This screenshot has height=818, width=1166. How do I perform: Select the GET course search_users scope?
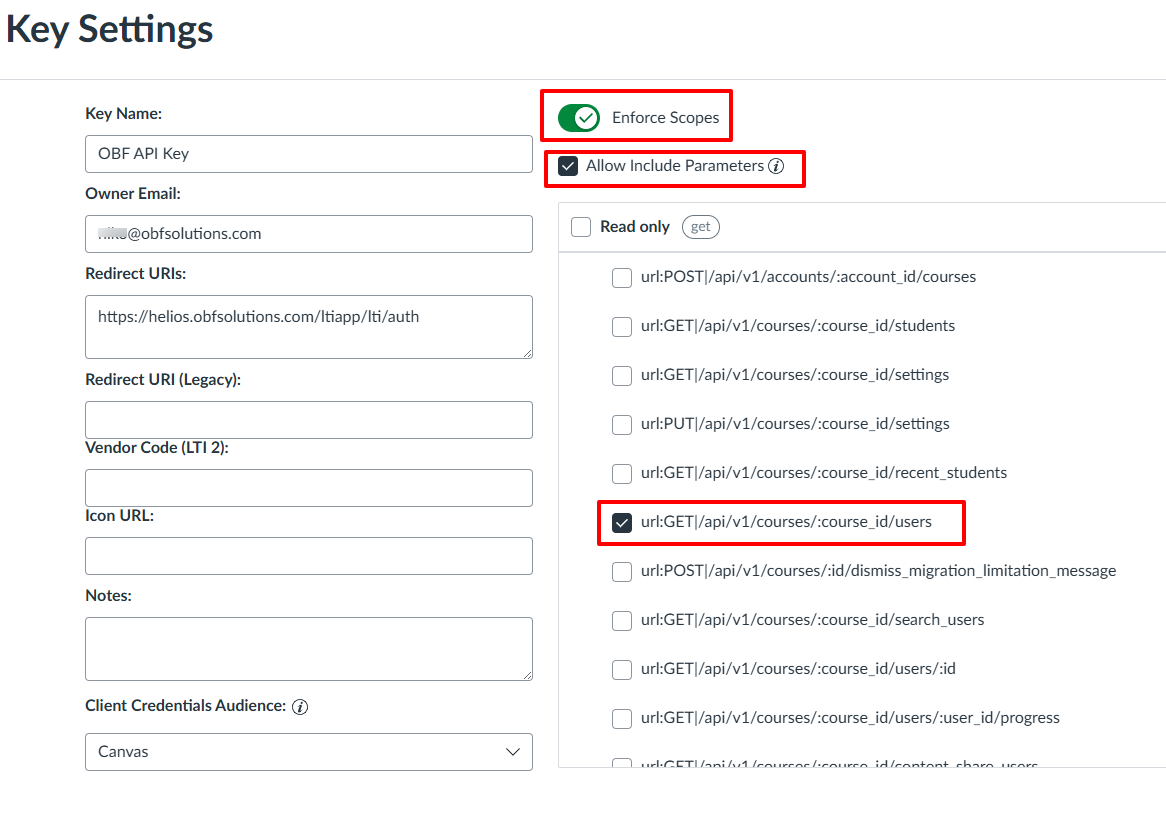click(x=622, y=620)
